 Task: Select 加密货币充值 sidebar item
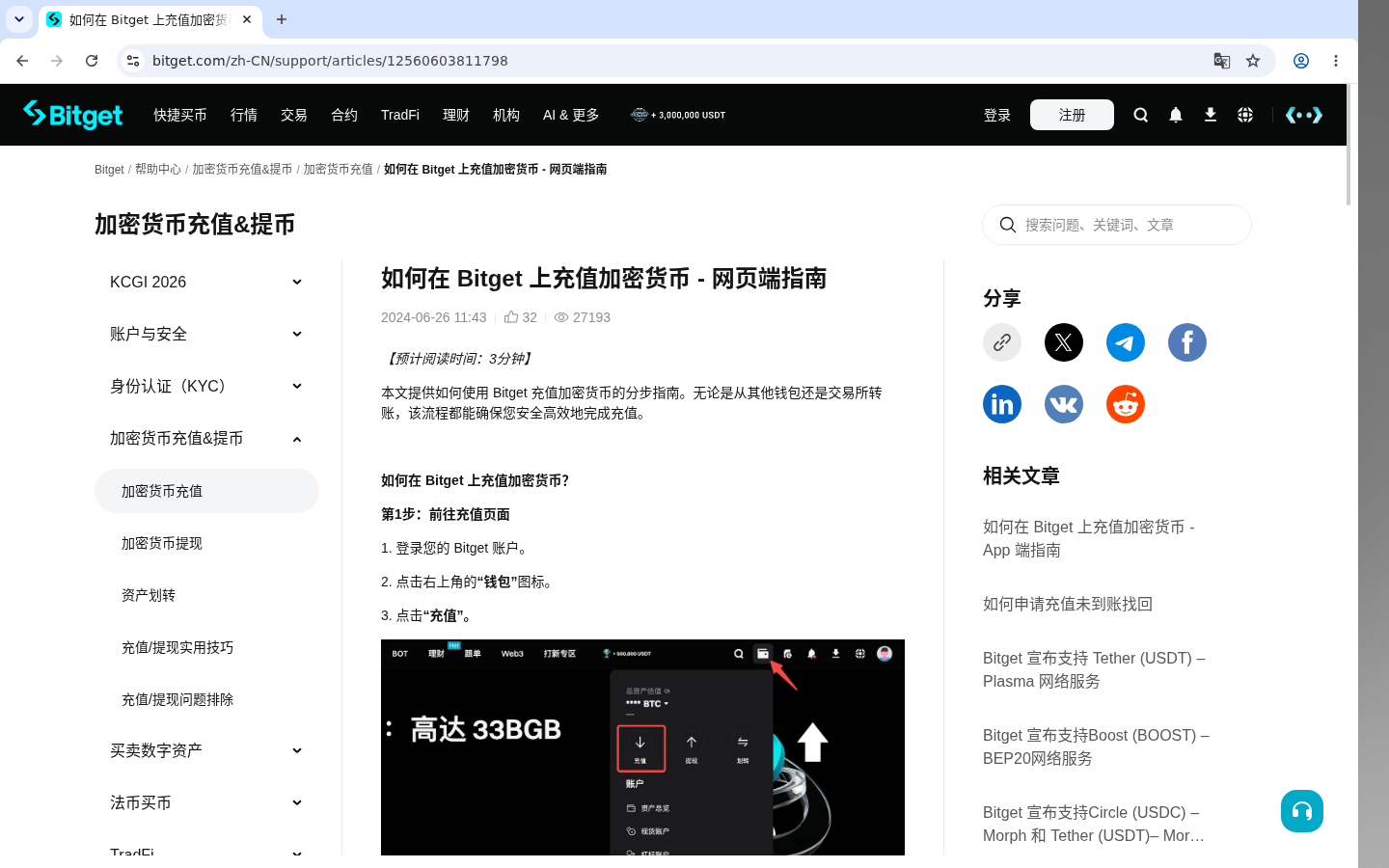(x=206, y=491)
